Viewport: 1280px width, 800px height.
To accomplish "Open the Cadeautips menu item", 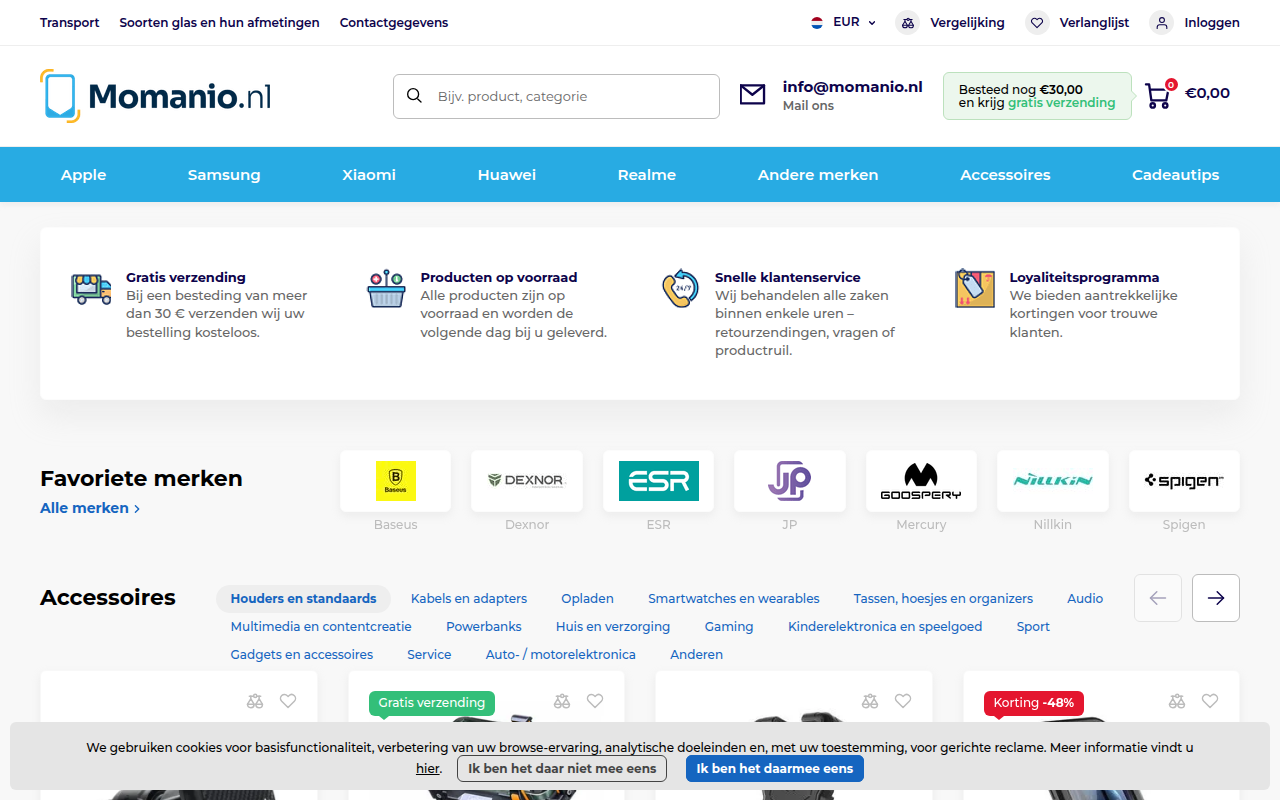I will click(1176, 175).
